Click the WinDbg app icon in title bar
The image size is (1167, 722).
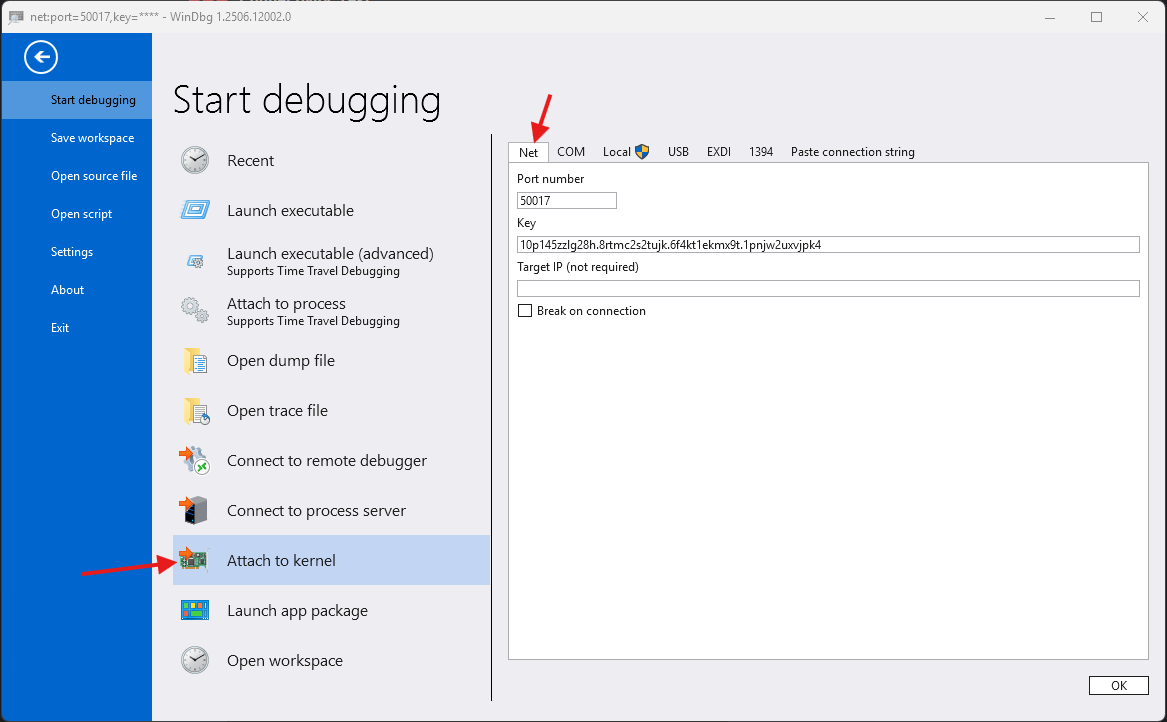tap(16, 17)
